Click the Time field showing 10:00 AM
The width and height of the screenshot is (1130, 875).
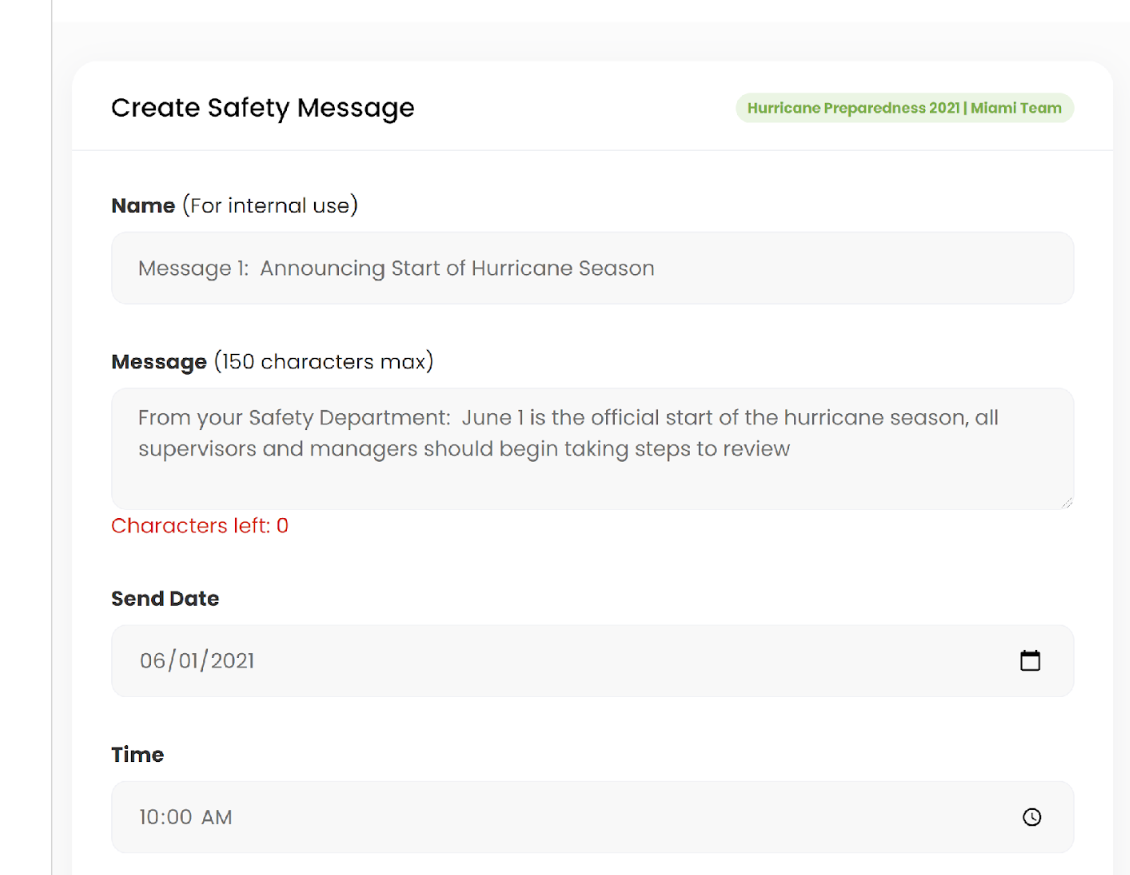tap(186, 817)
